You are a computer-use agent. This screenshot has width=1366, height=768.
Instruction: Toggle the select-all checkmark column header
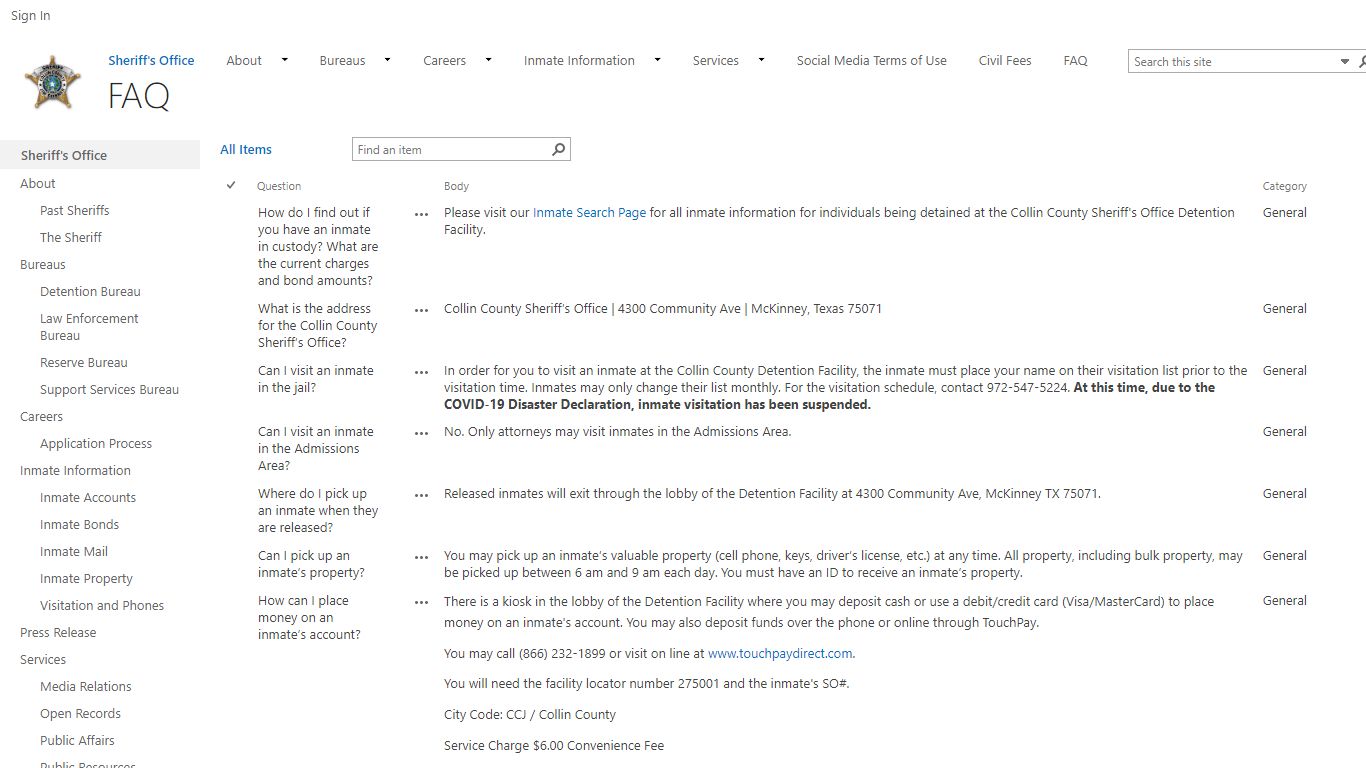click(x=231, y=185)
